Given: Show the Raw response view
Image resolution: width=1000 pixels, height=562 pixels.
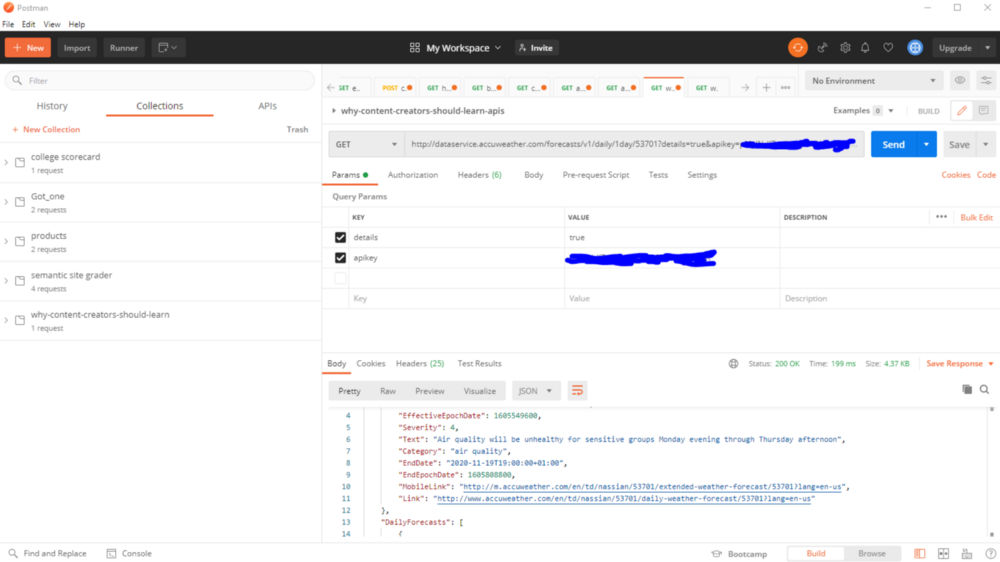Looking at the screenshot, I should (388, 391).
